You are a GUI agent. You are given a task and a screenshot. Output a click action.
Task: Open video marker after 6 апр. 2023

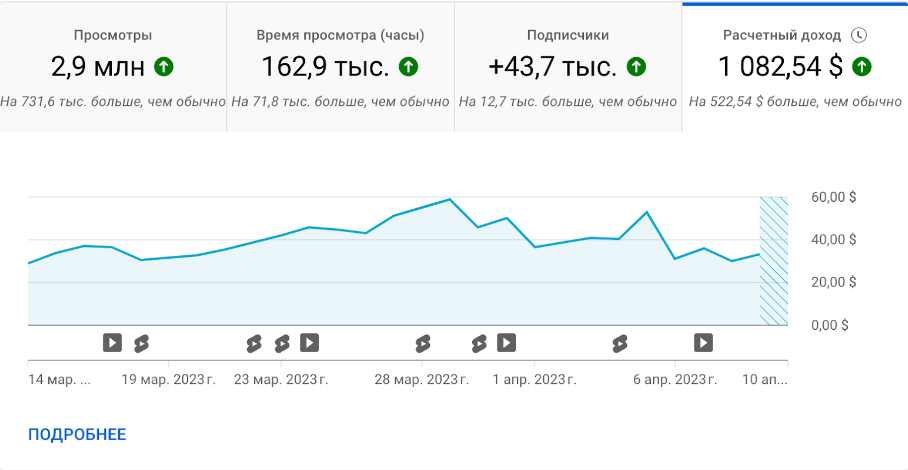click(704, 343)
